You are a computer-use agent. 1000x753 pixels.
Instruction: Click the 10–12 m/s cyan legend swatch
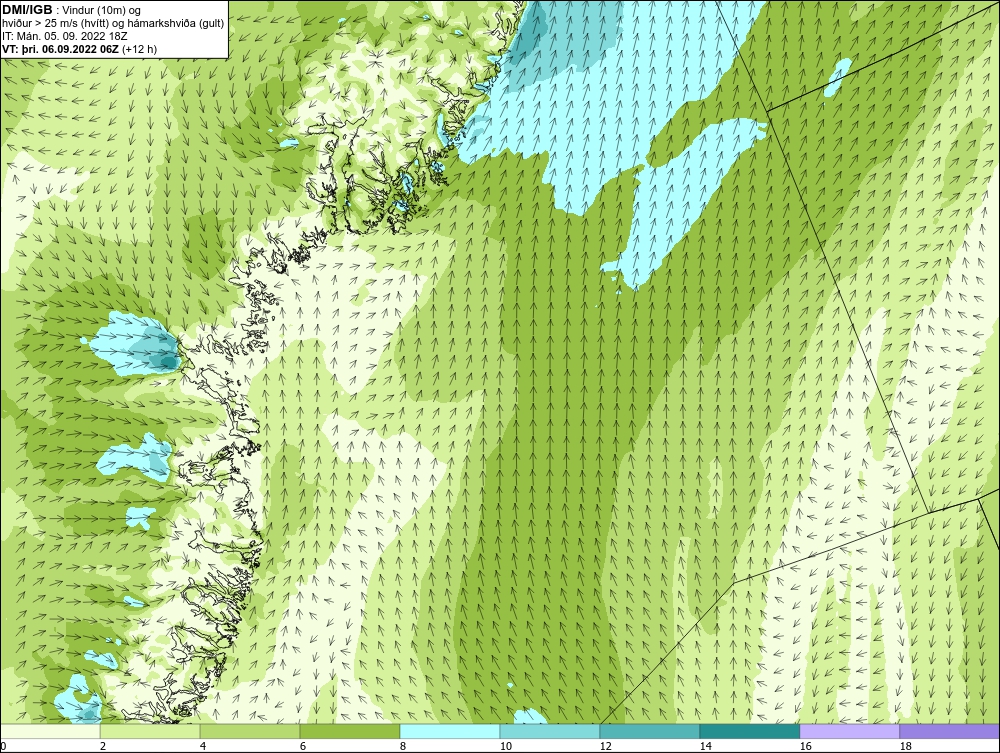point(550,731)
